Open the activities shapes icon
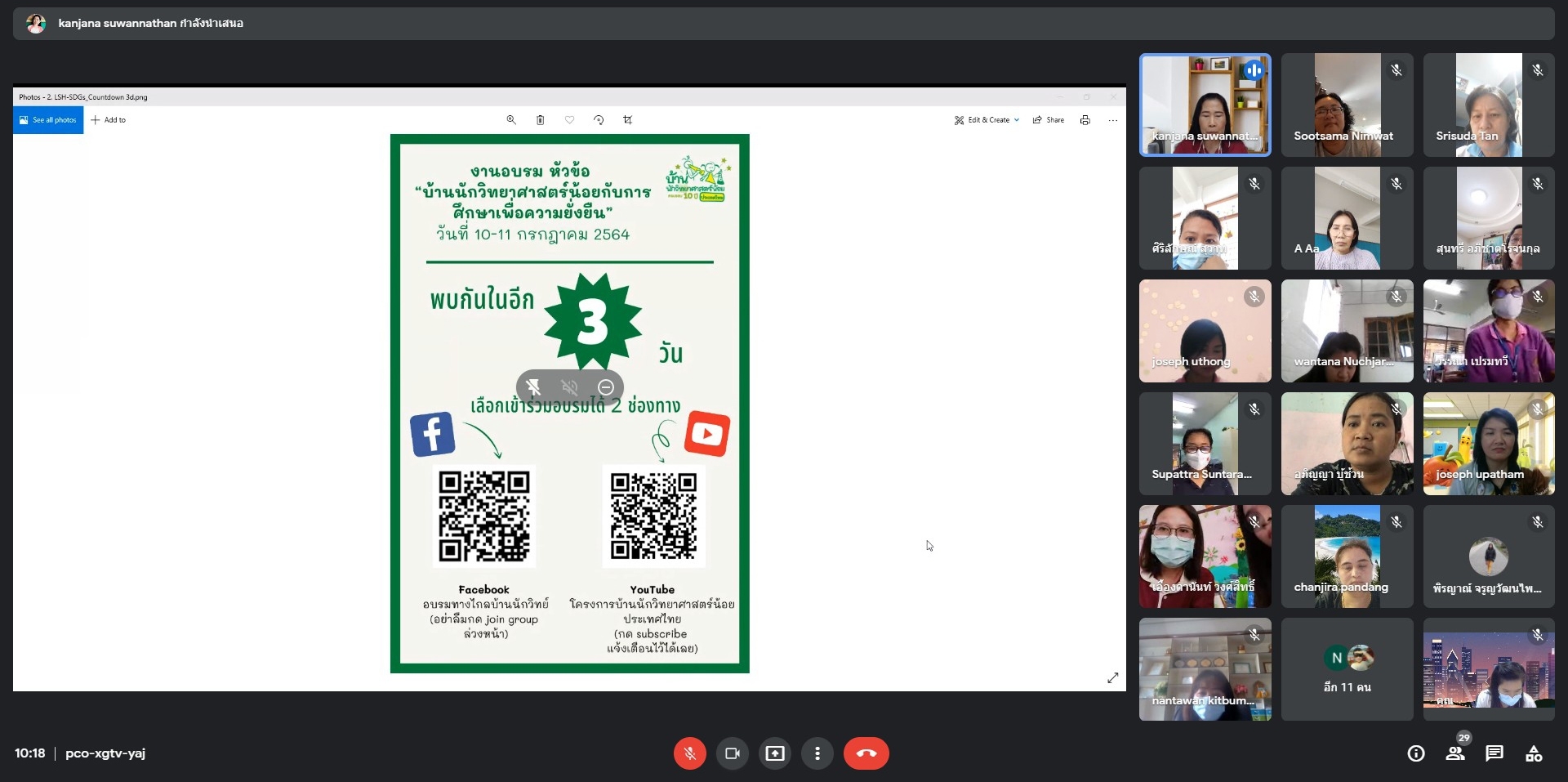 [1534, 753]
